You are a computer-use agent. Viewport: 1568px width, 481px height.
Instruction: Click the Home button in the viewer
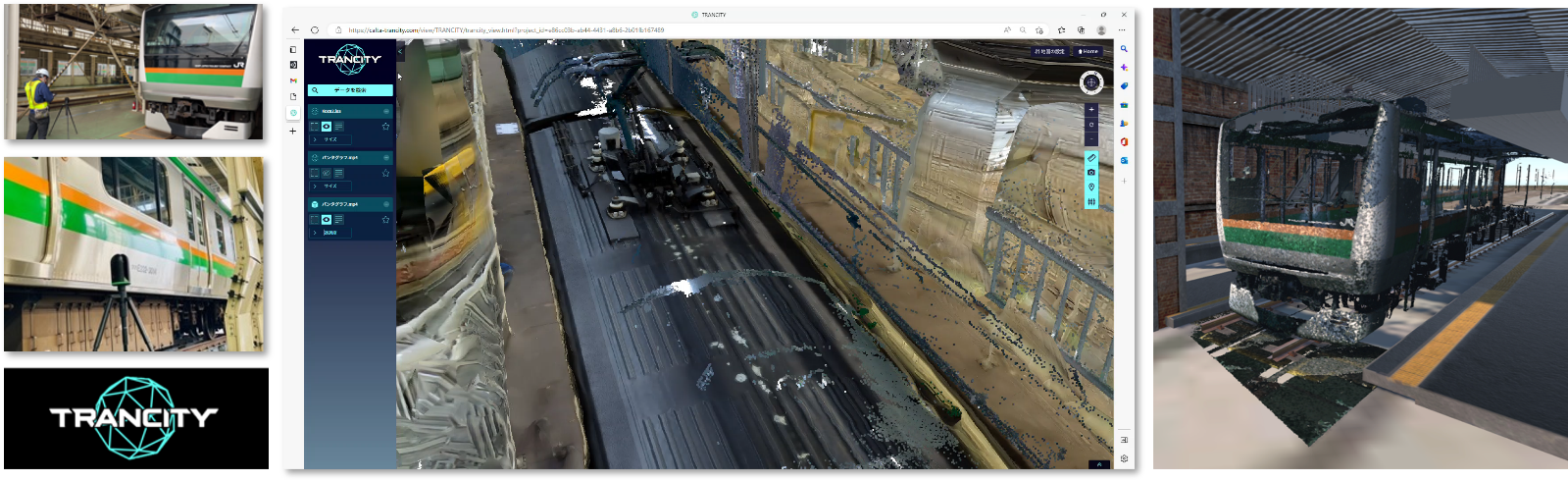pos(1087,51)
